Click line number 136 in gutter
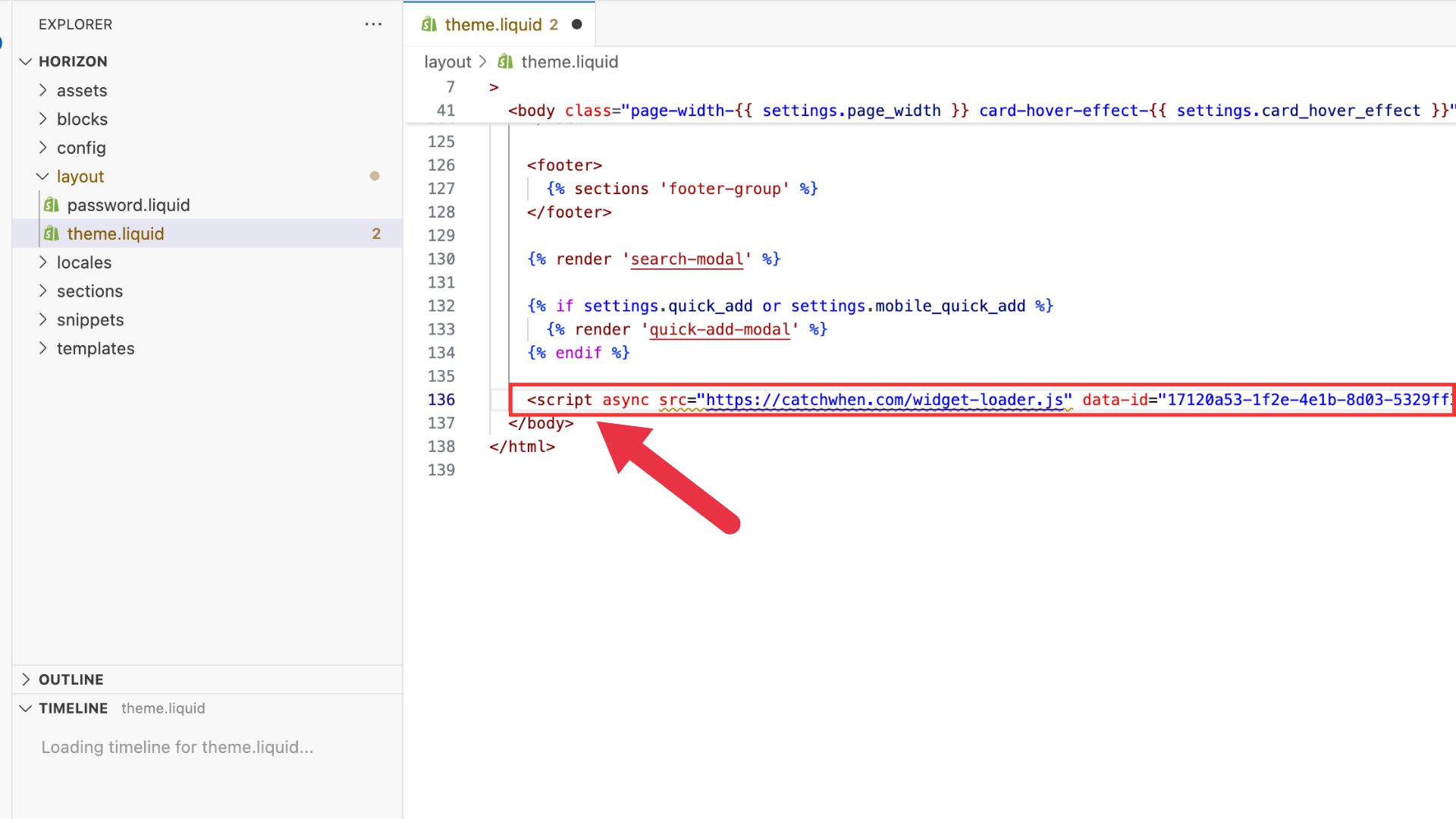The image size is (1456, 819). pyautogui.click(x=441, y=400)
